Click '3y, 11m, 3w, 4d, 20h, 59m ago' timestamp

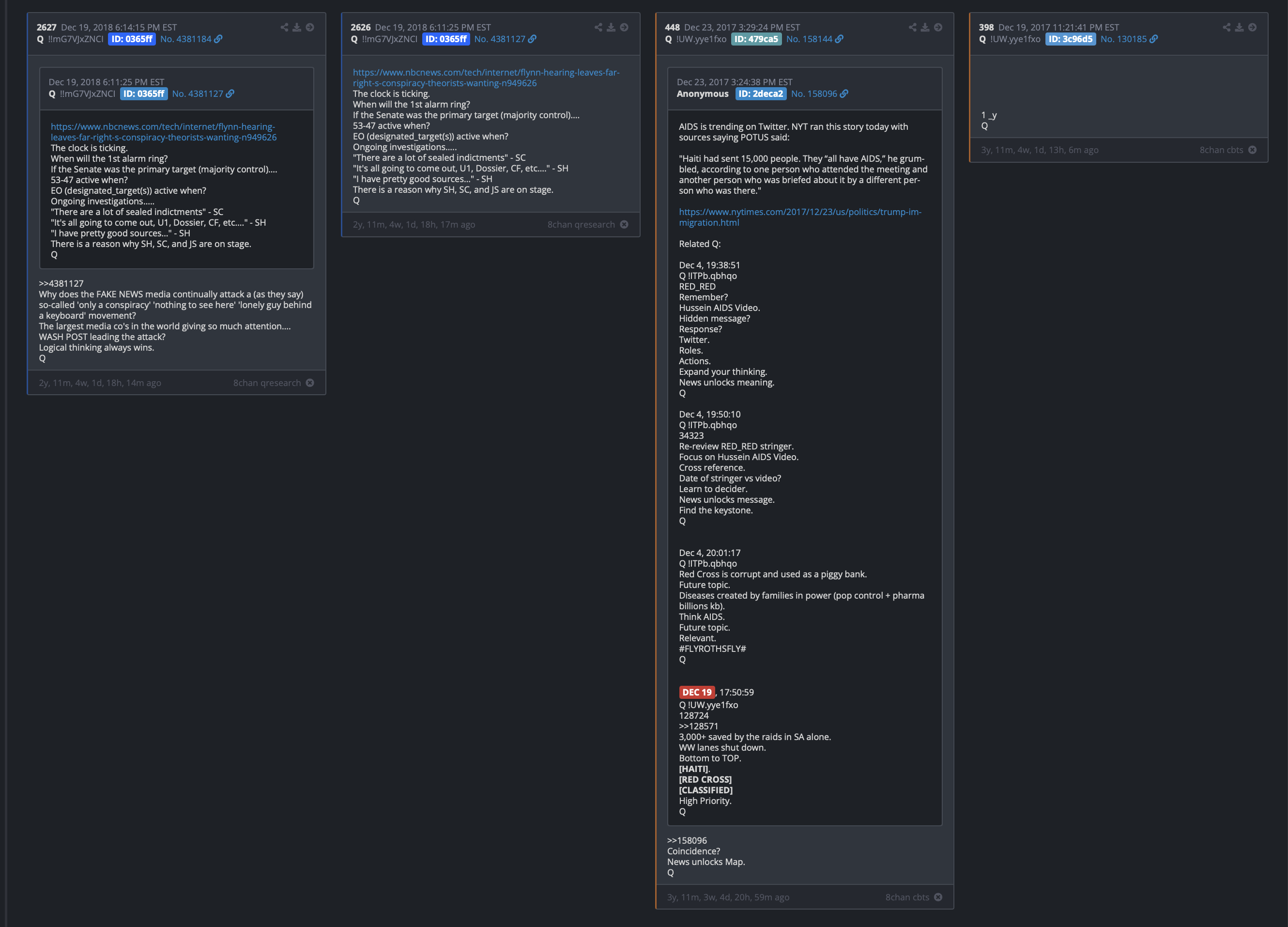tap(728, 897)
